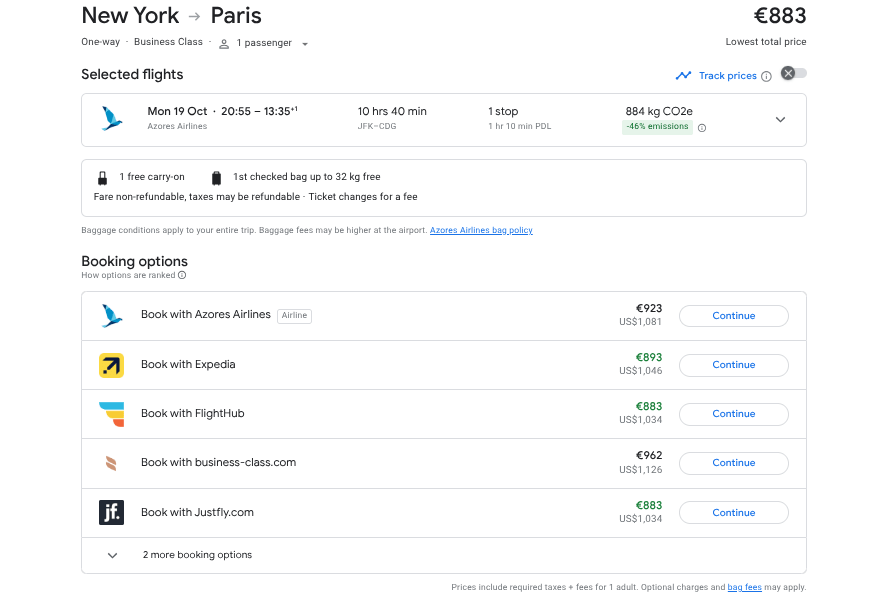Viewport: 872px width, 595px height.
Task: Continue with business-class.com booking
Action: pos(733,463)
